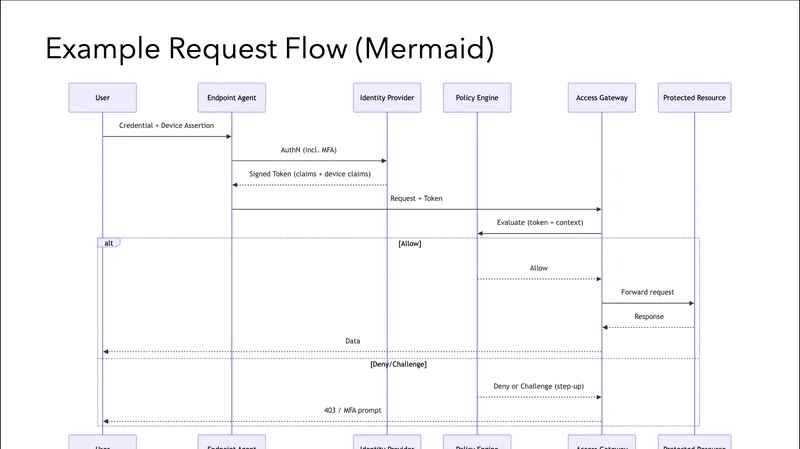This screenshot has height=449, width=800.
Task: Select the top User participant box
Action: click(102, 97)
